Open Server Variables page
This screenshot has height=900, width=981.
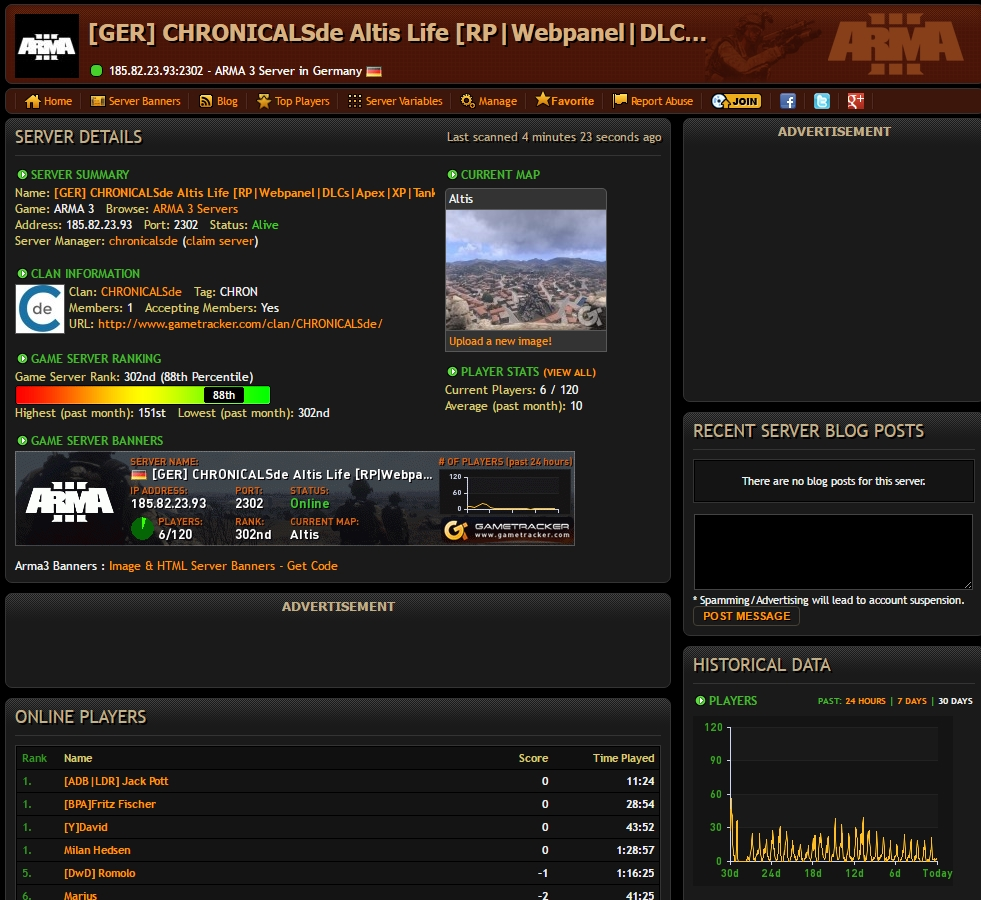(x=395, y=101)
